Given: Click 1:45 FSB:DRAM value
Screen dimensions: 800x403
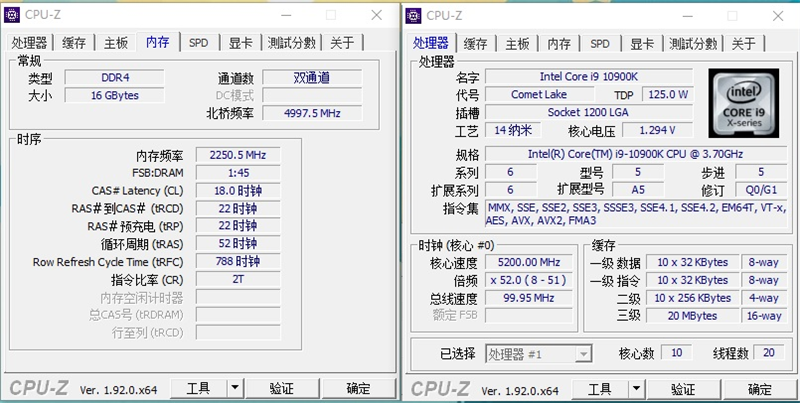Looking at the screenshot, I should (238, 173).
